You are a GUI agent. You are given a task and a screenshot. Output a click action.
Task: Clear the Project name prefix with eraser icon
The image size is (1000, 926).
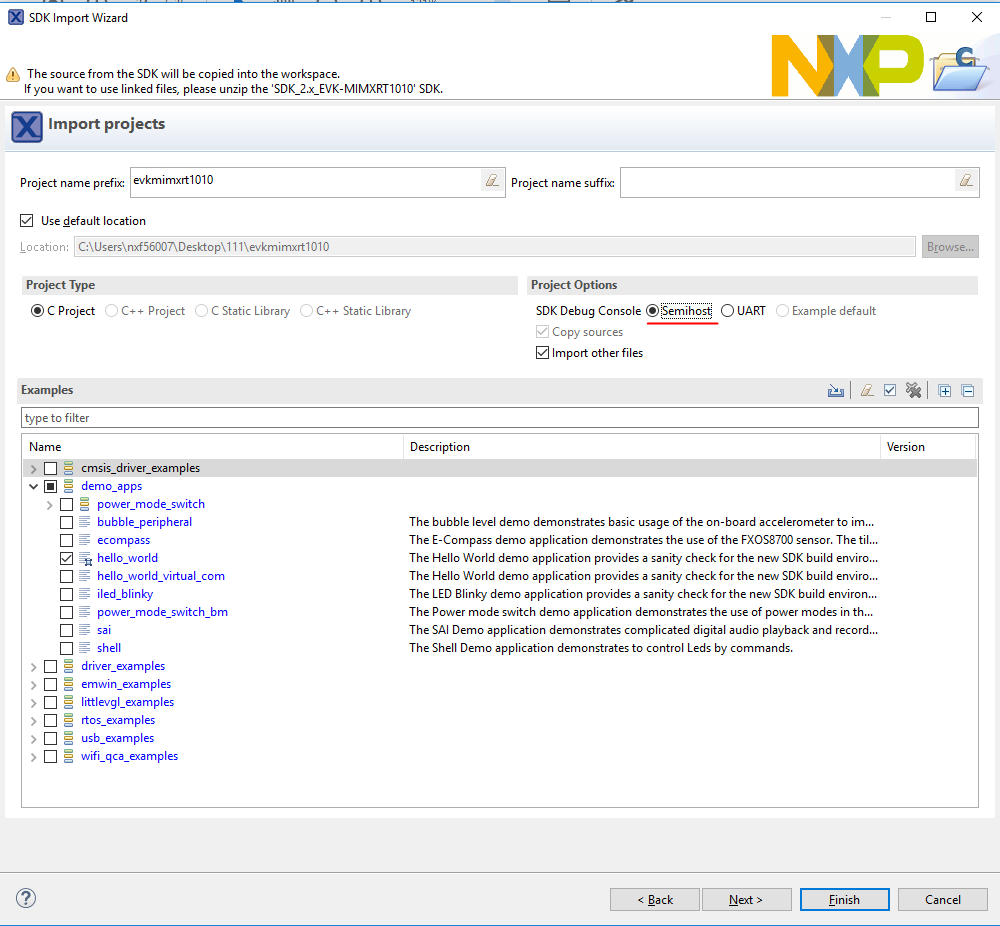pyautogui.click(x=491, y=181)
